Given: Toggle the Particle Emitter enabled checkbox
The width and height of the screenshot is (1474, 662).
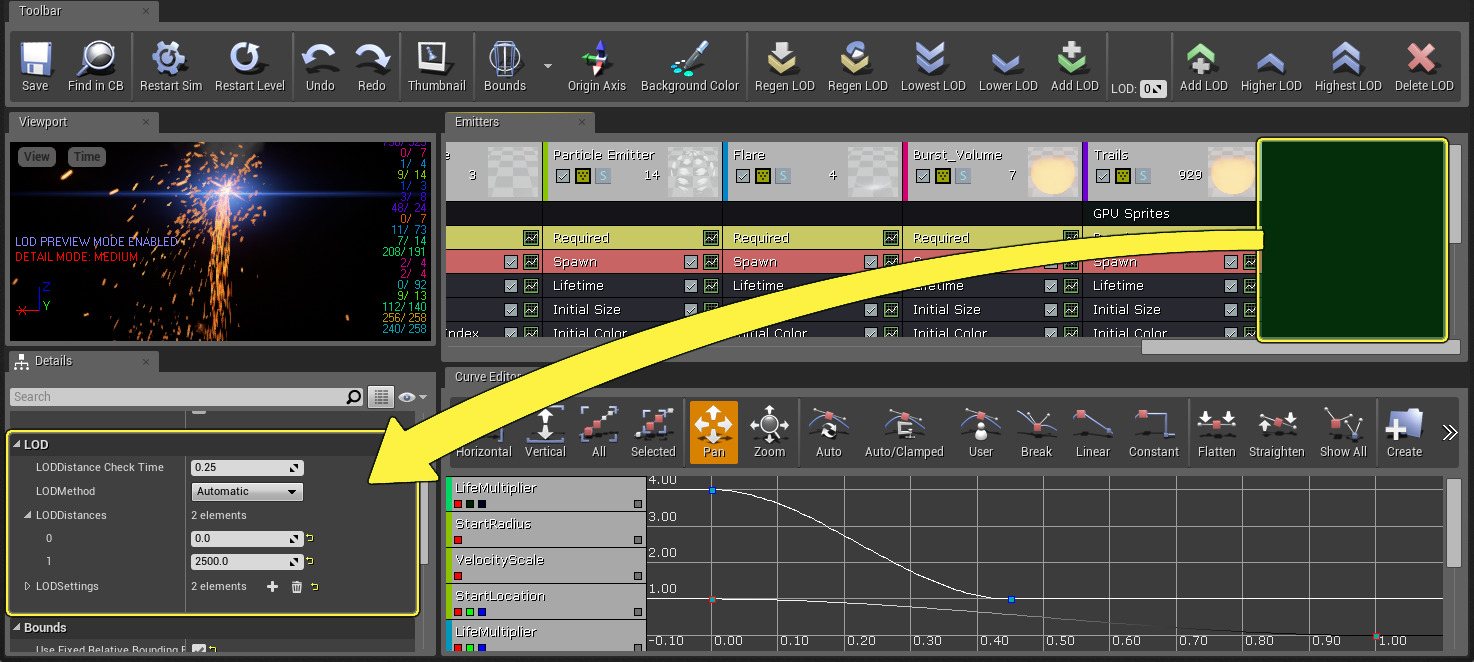Looking at the screenshot, I should pyautogui.click(x=562, y=176).
